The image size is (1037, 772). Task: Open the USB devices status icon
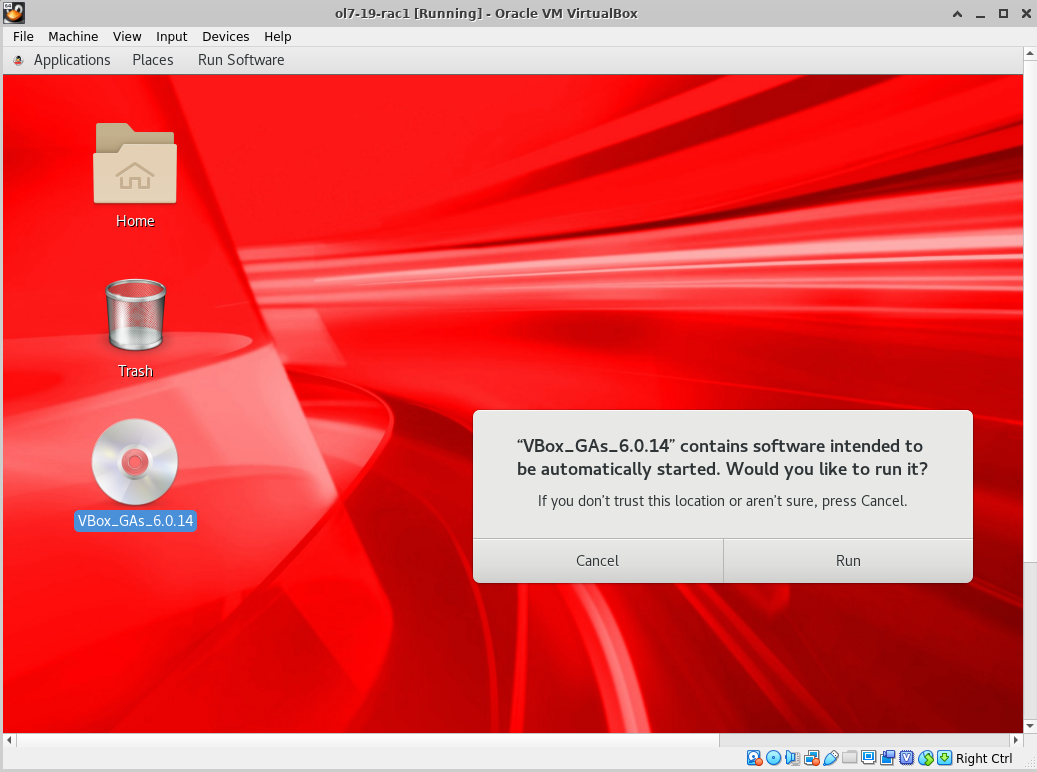pyautogui.click(x=831, y=758)
